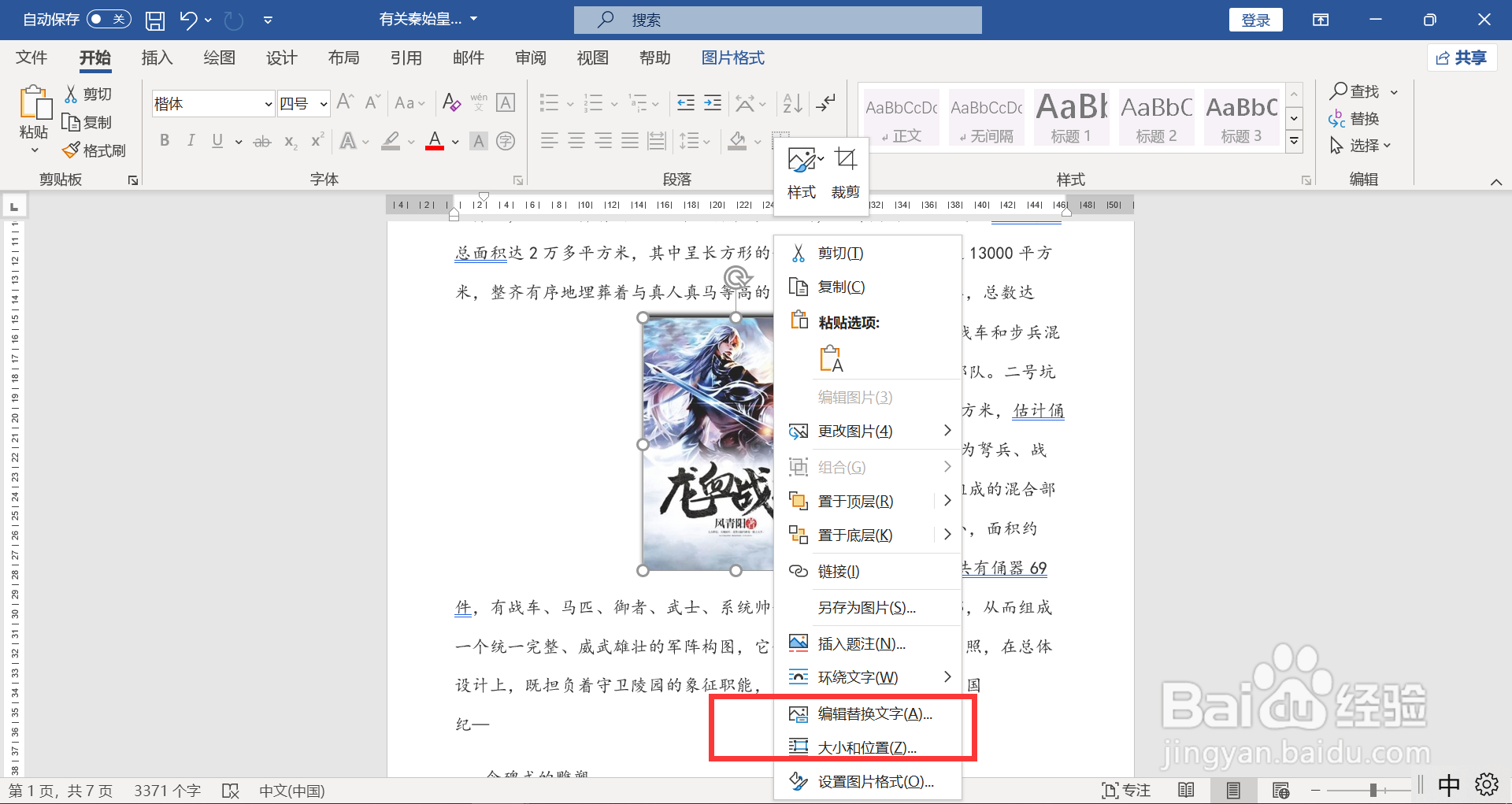Screen dimensions: 1512x804
Task: Open bullet list dropdown arrow
Action: pyautogui.click(x=569, y=103)
